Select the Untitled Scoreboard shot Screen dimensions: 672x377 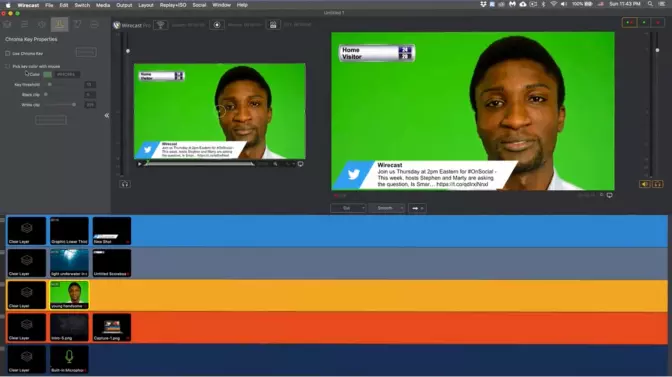click(x=112, y=263)
